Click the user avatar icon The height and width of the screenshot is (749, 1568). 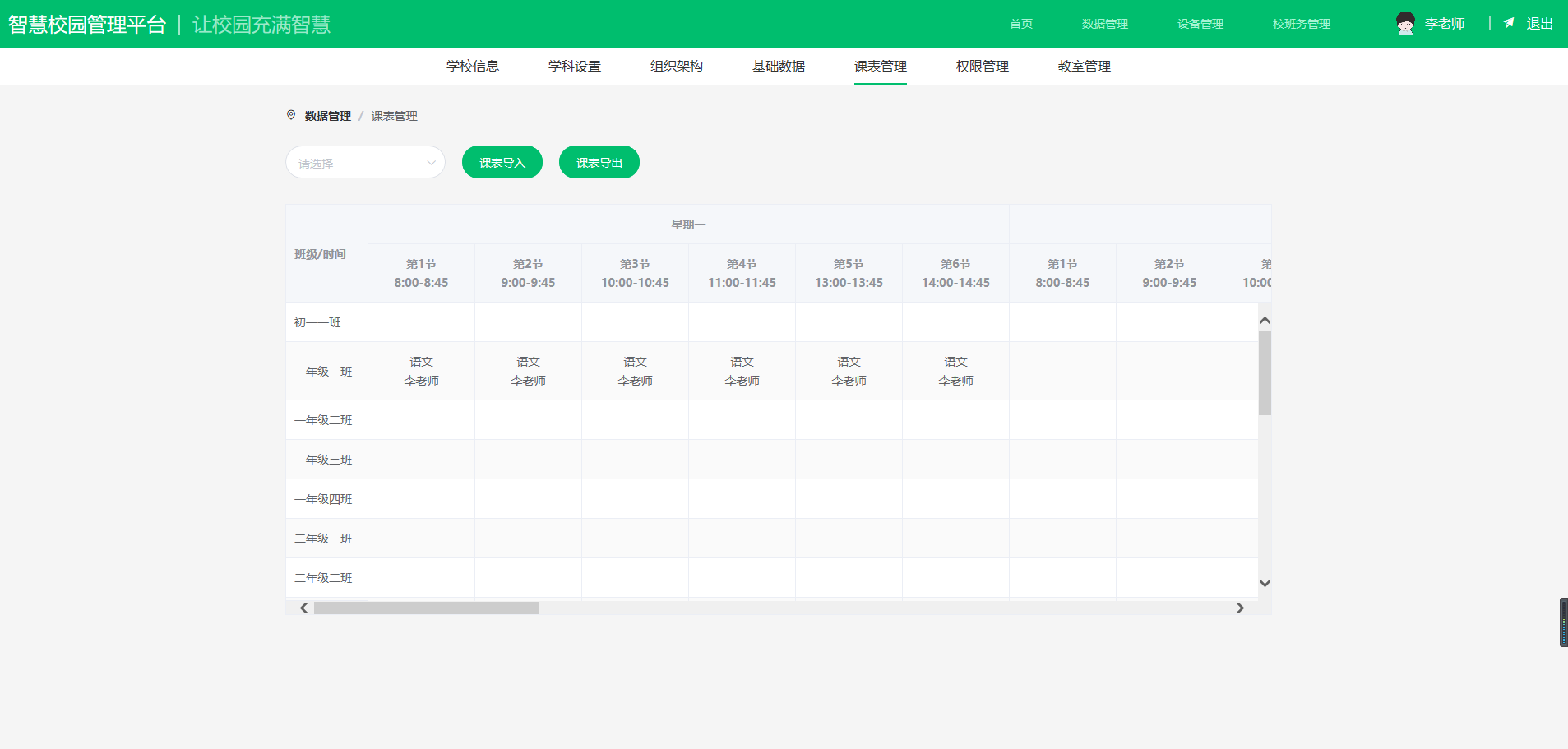tap(1405, 24)
